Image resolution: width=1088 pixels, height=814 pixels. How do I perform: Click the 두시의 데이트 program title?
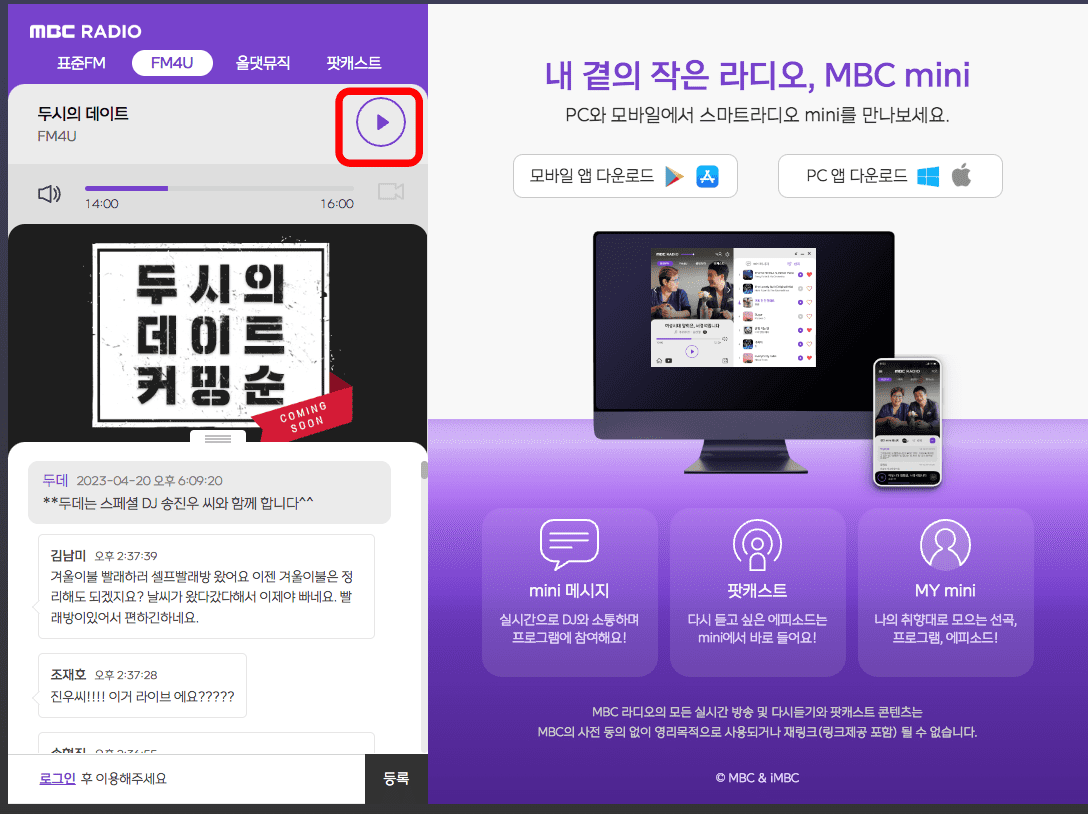click(83, 114)
